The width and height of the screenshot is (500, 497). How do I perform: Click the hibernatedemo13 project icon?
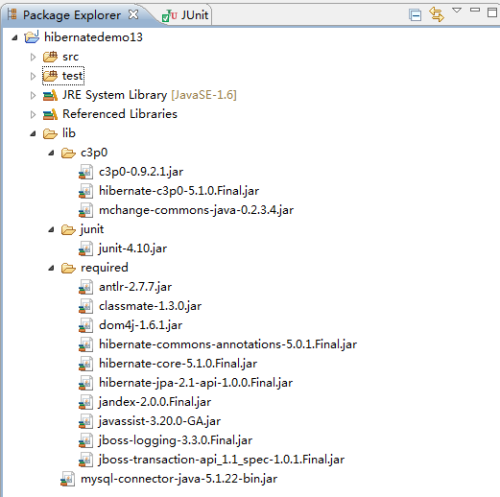pos(32,37)
